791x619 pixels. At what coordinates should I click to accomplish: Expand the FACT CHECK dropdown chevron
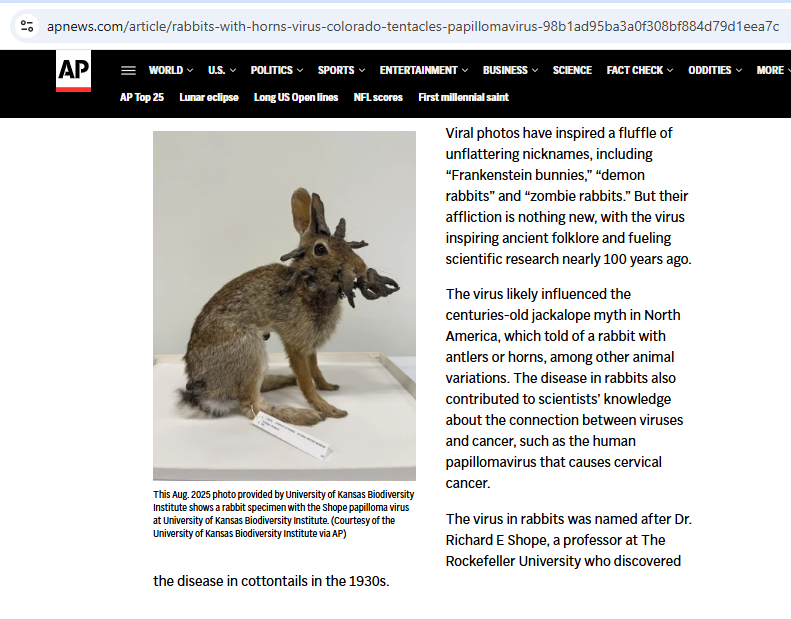(670, 71)
